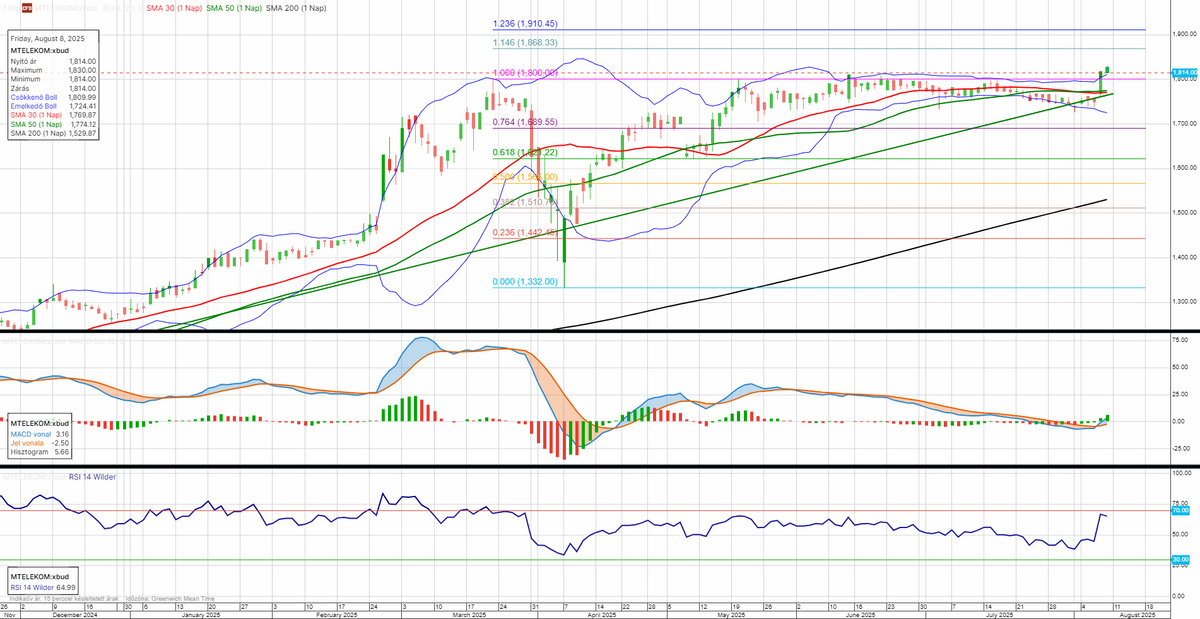Click the 70.00 RSI overbought level tag

[1180, 510]
